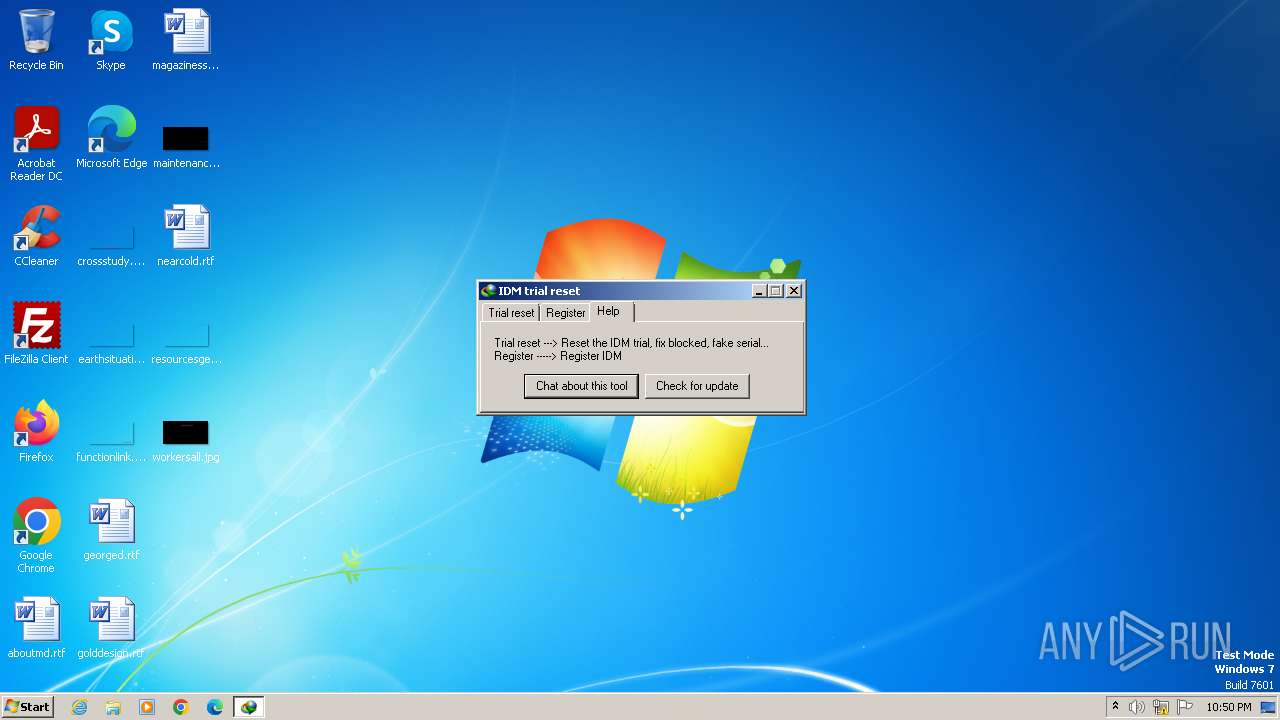This screenshot has height=720, width=1280.
Task: Open the Action Center flag icon
Action: 1185,707
